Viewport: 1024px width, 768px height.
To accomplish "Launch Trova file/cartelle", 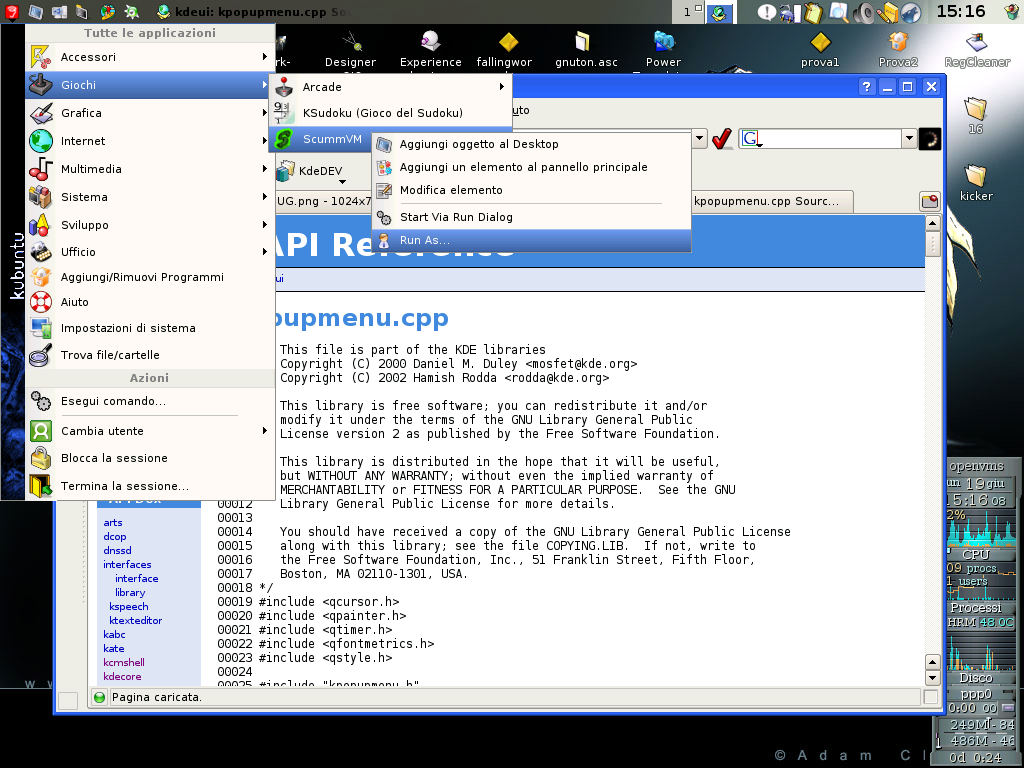I will point(150,355).
